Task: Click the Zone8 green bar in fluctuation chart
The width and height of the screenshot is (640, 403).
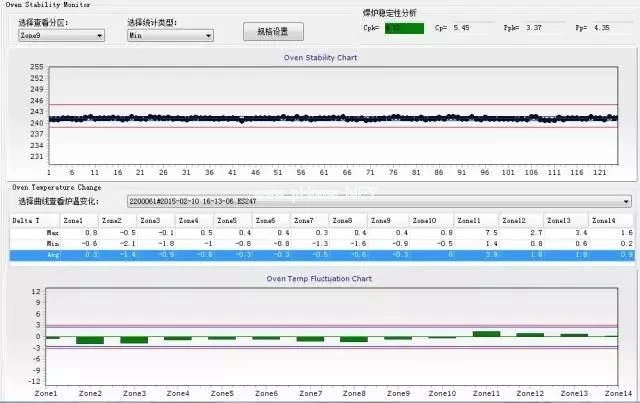Action: 354,339
